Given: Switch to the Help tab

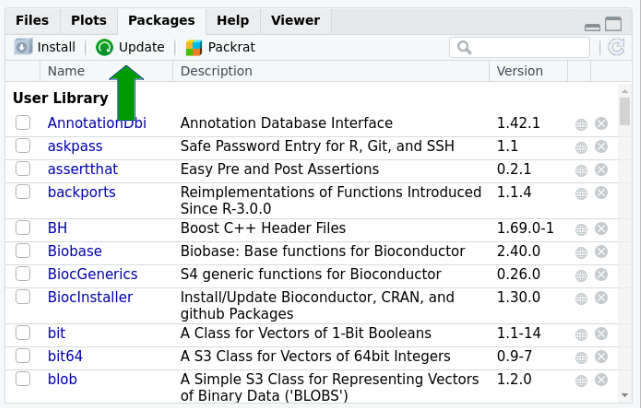Looking at the screenshot, I should point(233,20).
